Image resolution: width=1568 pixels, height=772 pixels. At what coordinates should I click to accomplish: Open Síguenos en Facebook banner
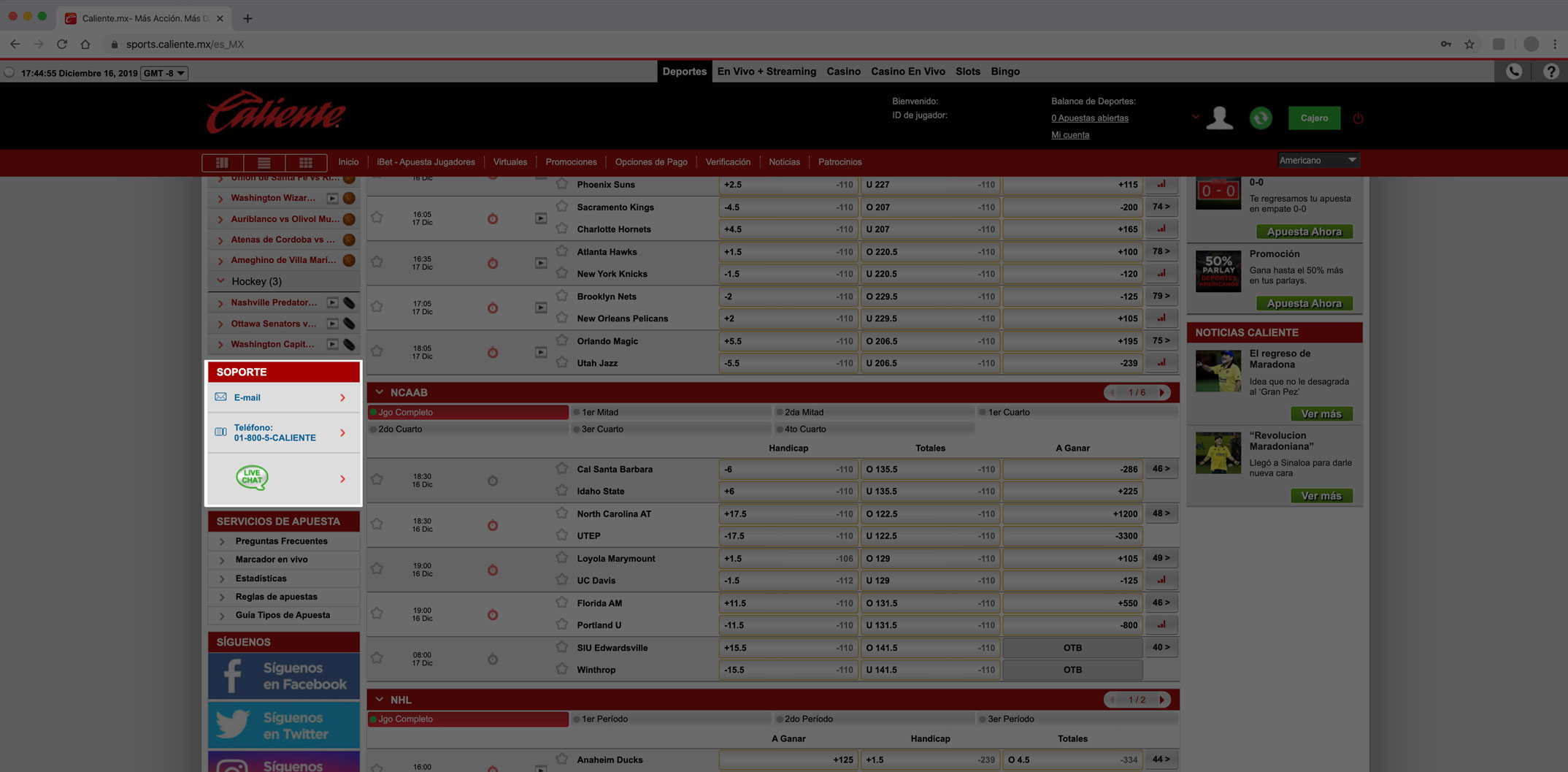pos(283,676)
